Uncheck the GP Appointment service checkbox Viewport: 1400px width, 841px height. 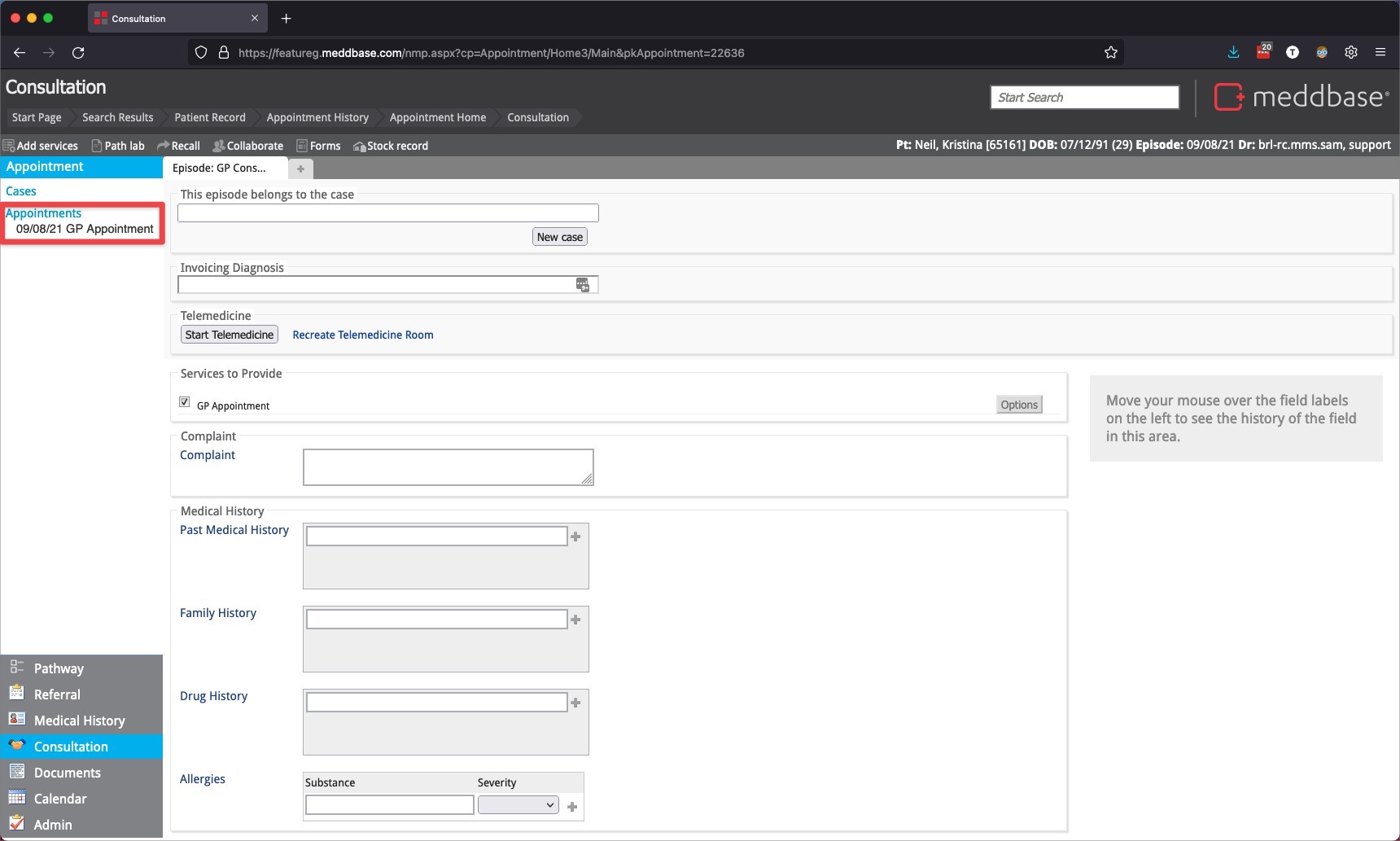pyautogui.click(x=185, y=402)
